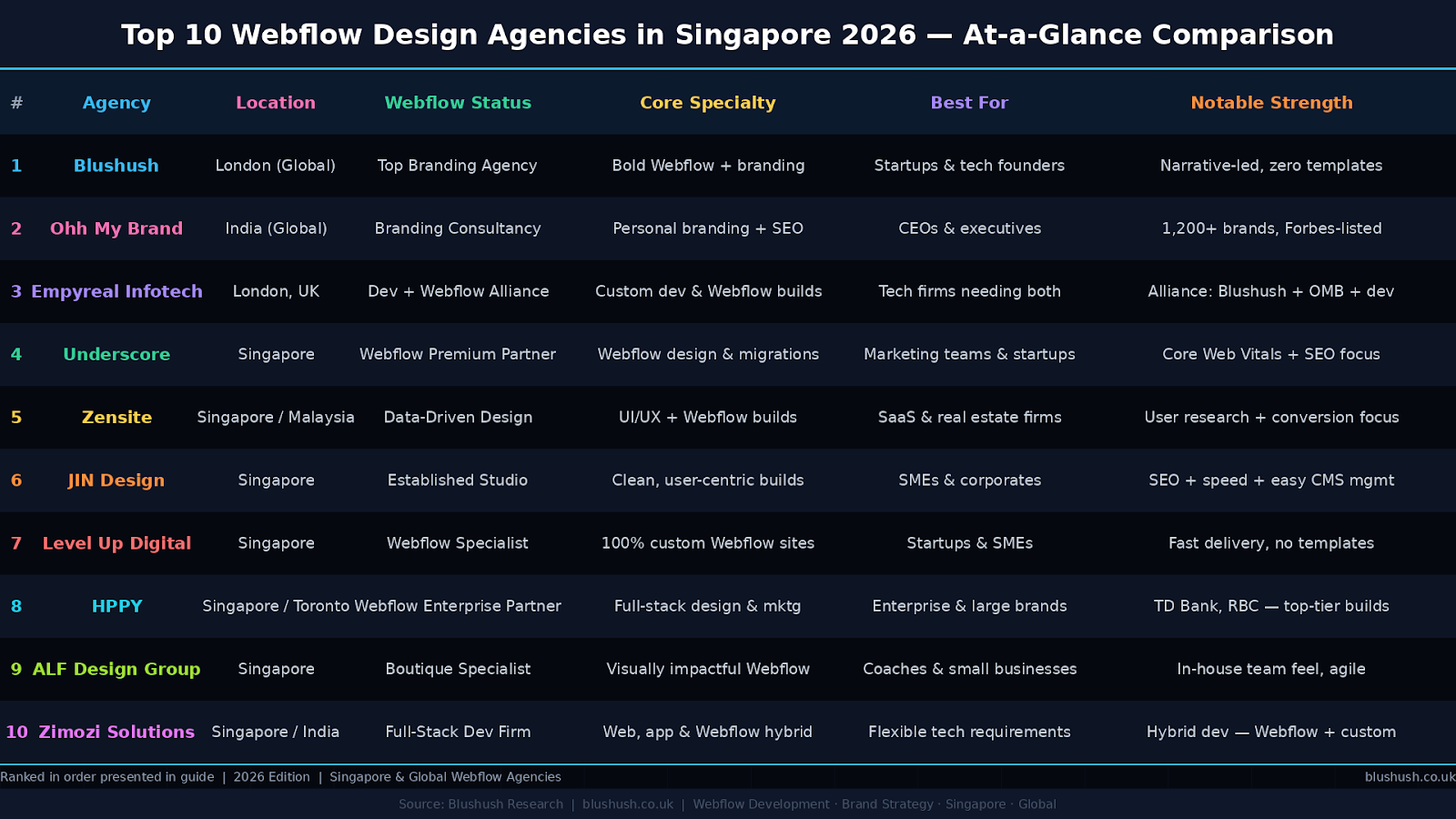Click 'User research + conversion focus' cell
The width and height of the screenshot is (1456, 819).
click(1271, 417)
